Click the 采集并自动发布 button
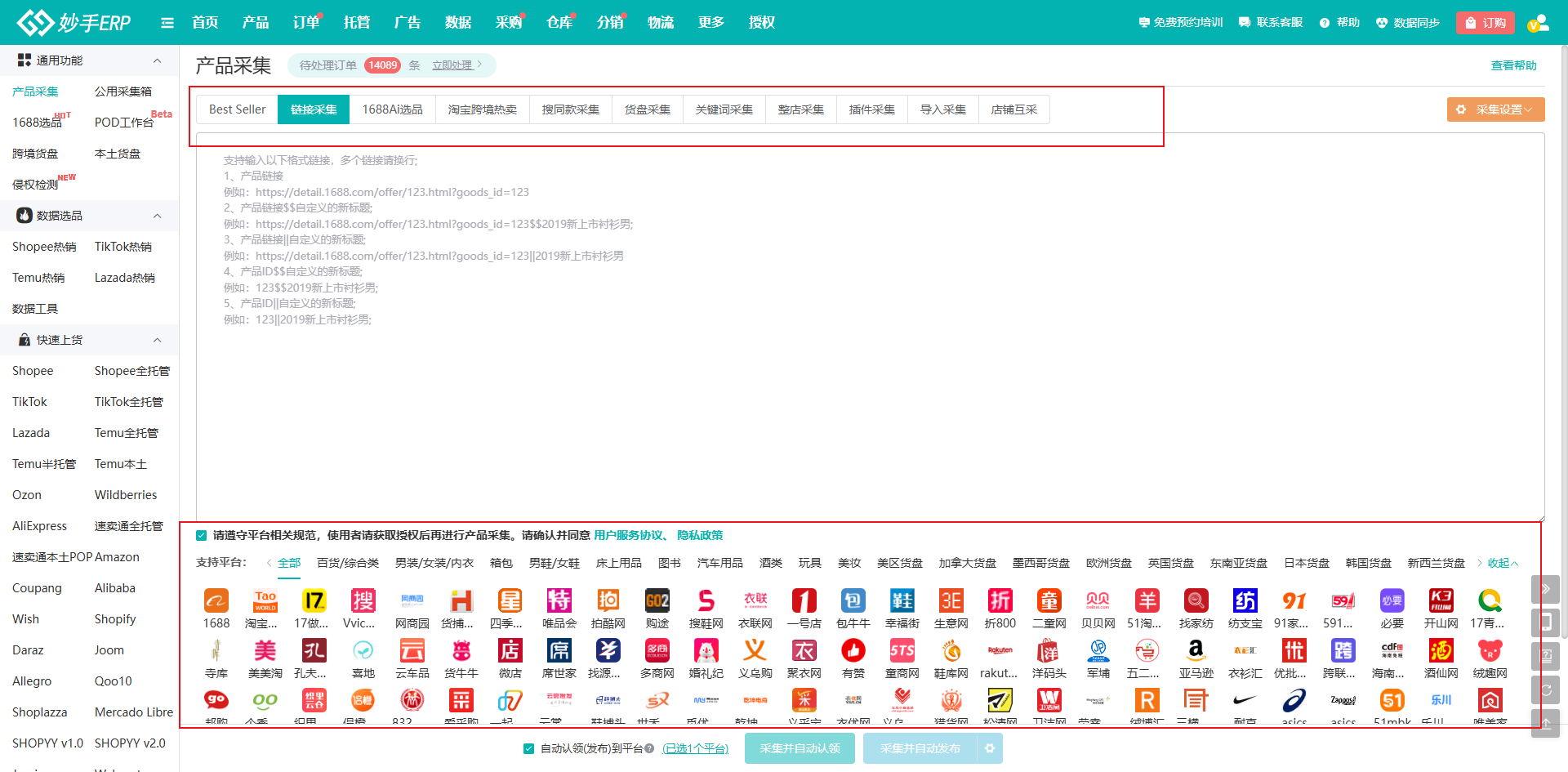Image resolution: width=1568 pixels, height=772 pixels. (x=920, y=748)
